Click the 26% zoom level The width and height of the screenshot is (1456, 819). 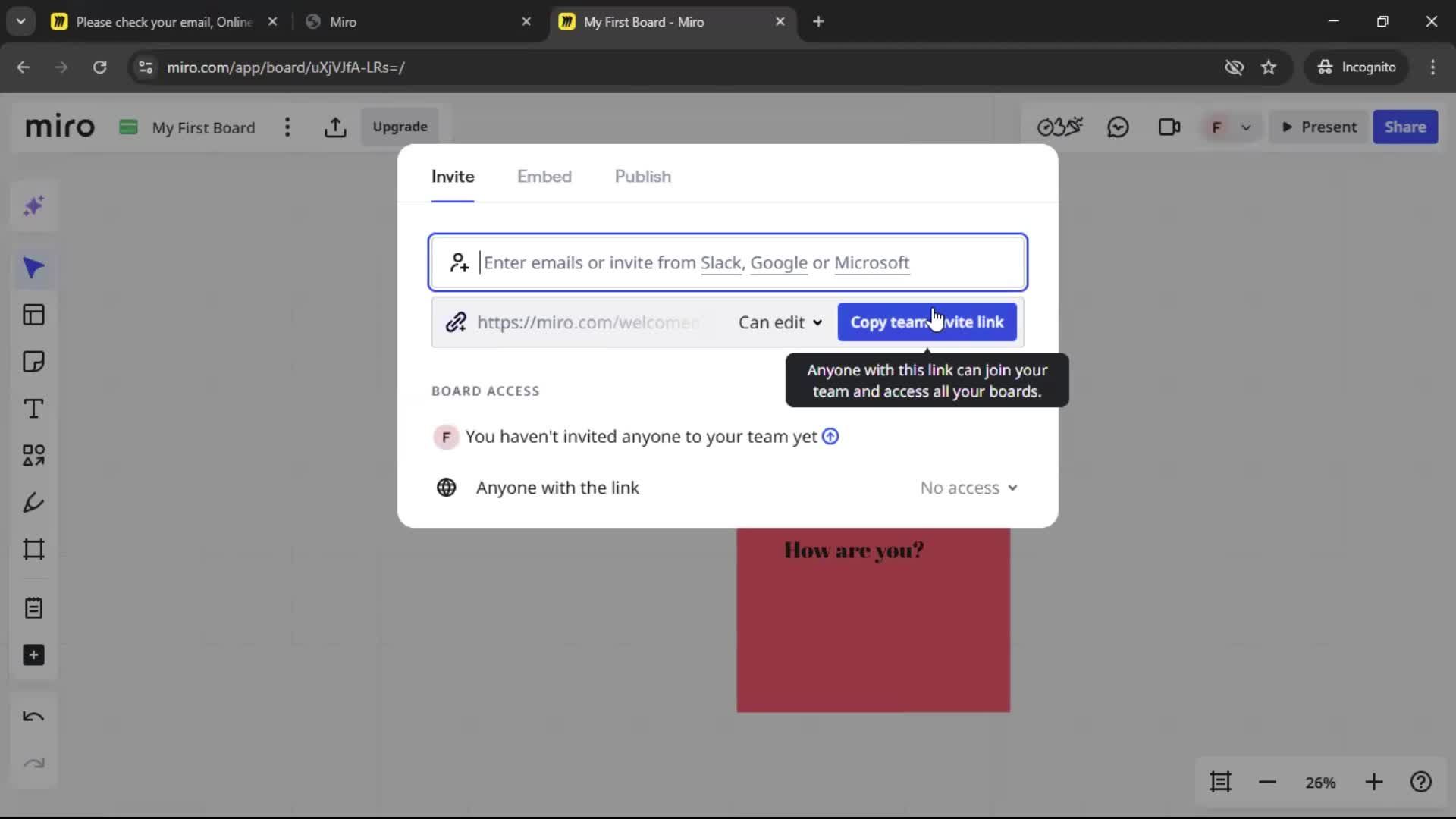[x=1320, y=783]
